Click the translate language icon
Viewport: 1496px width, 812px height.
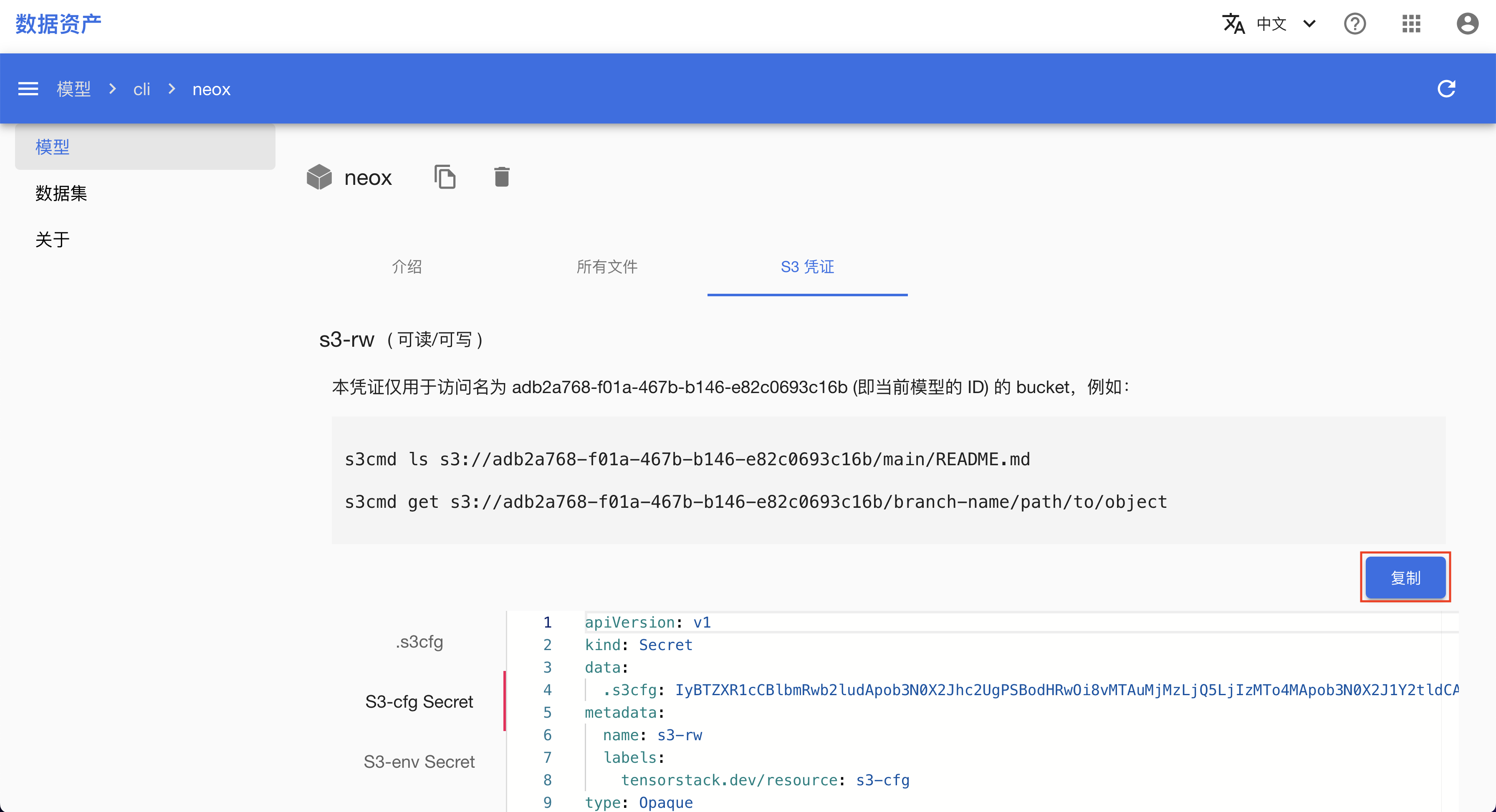1233,24
